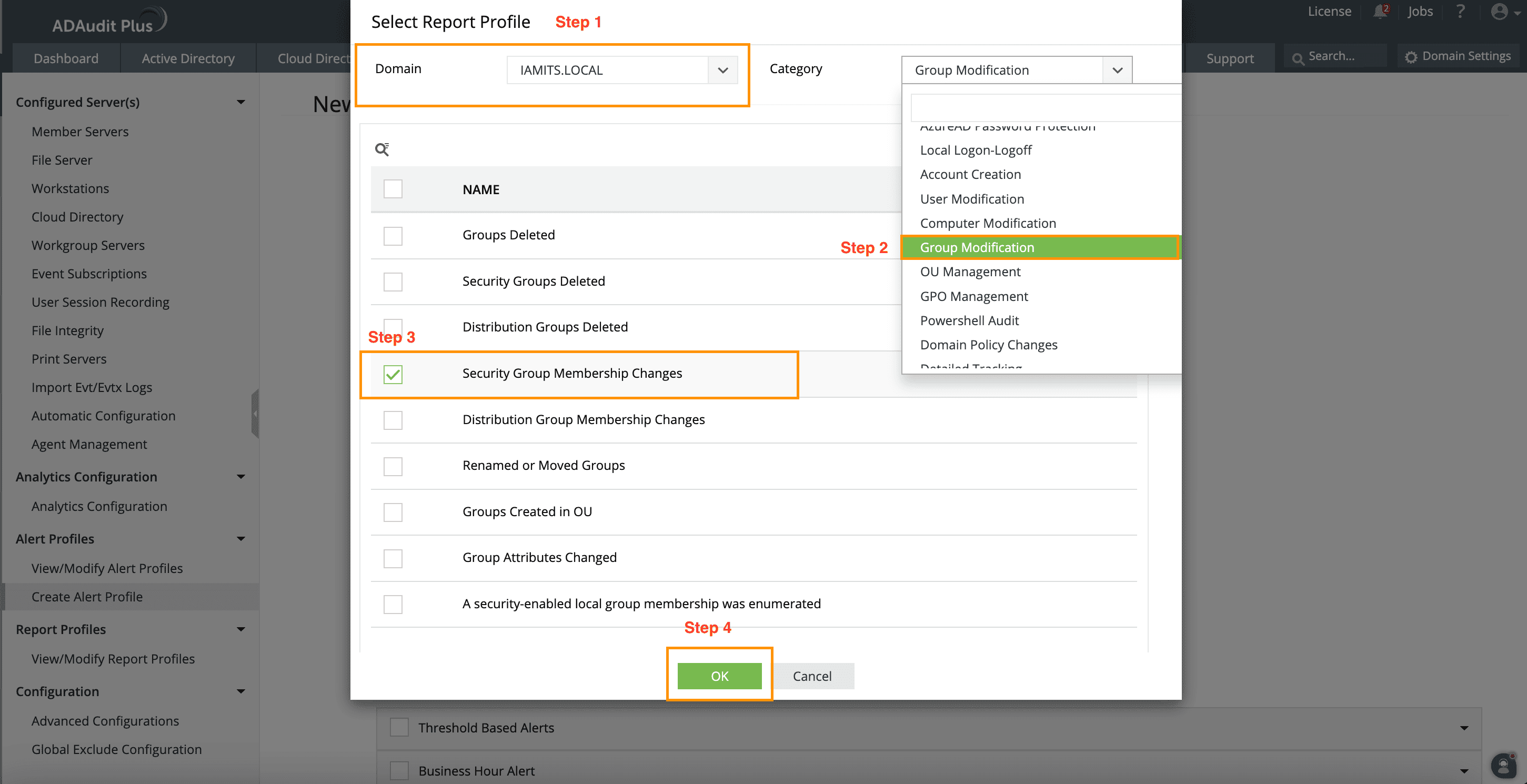The height and width of the screenshot is (784, 1527).
Task: Select OU Management from category list
Action: click(x=970, y=272)
